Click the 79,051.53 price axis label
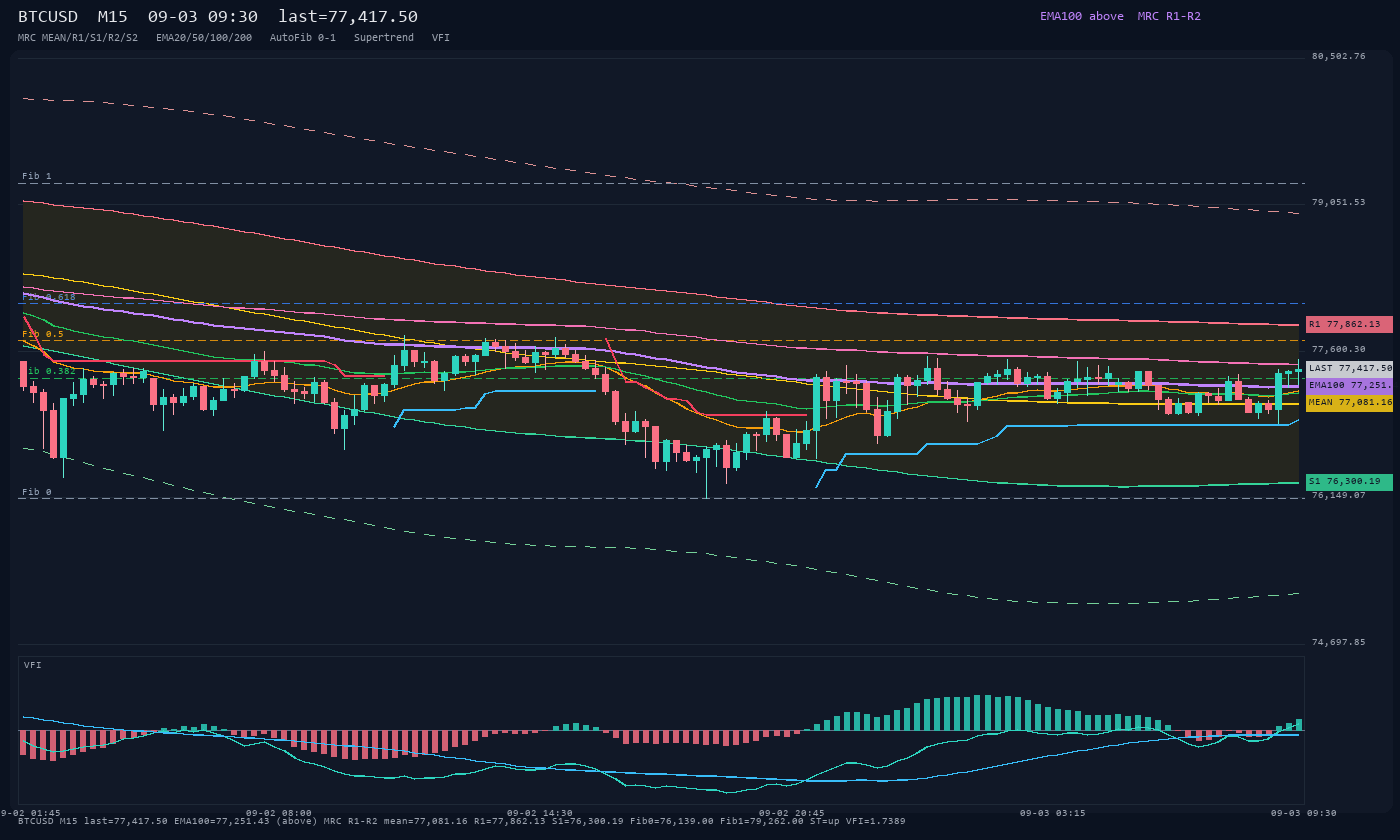The height and width of the screenshot is (840, 1400). 1338,202
